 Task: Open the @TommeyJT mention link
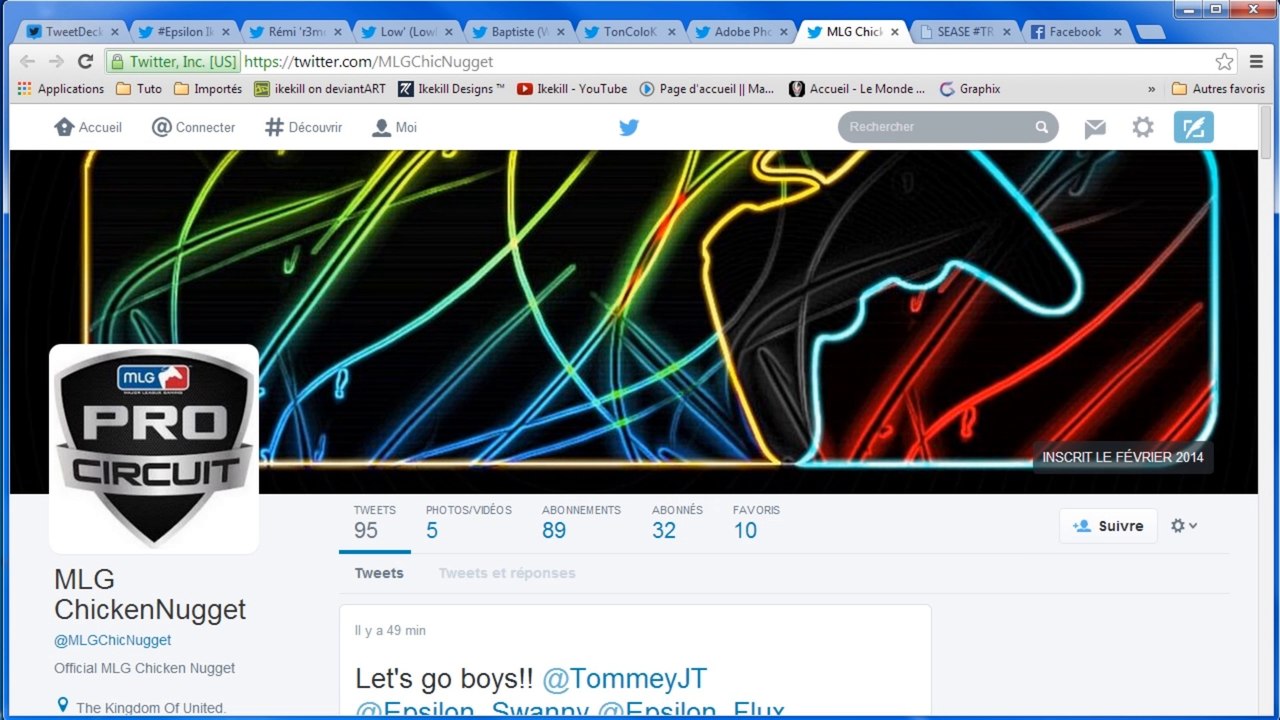point(624,679)
